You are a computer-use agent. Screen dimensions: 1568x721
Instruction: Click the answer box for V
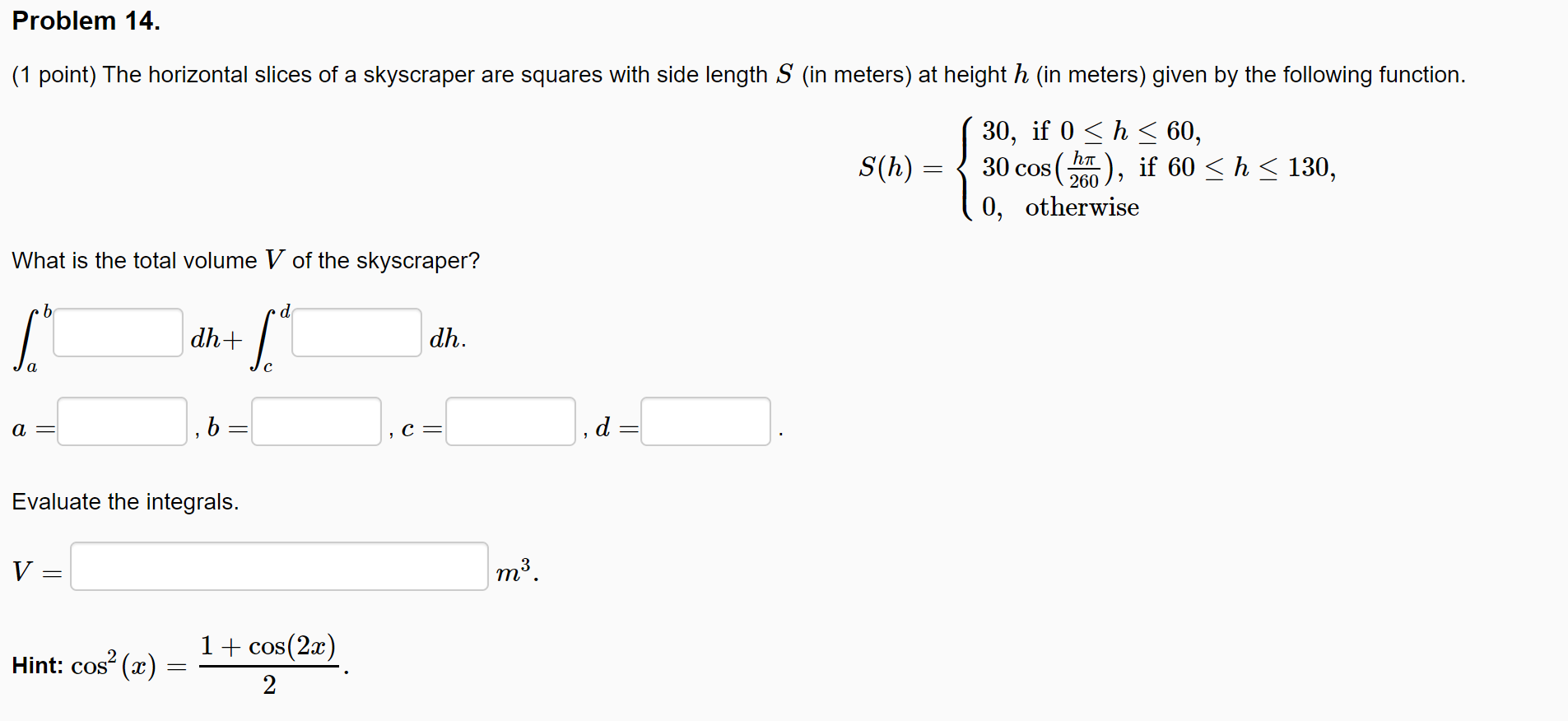click(x=279, y=566)
